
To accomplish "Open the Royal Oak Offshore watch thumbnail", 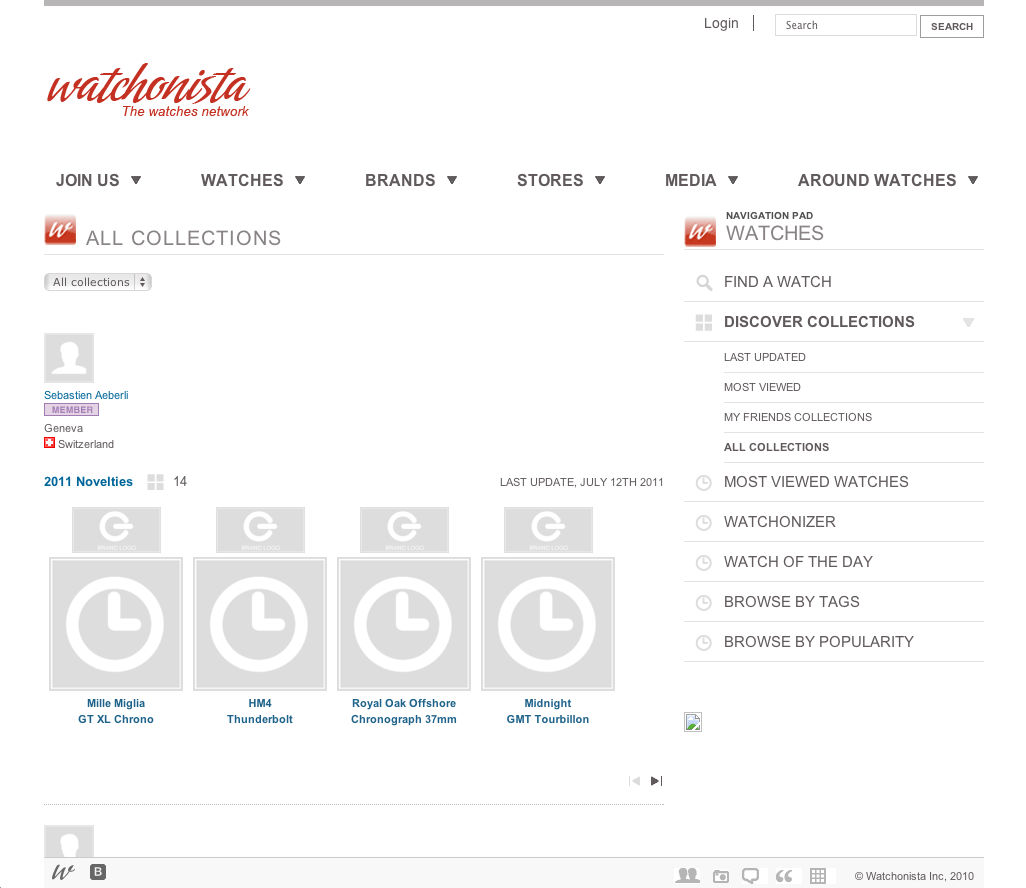I will pyautogui.click(x=404, y=624).
